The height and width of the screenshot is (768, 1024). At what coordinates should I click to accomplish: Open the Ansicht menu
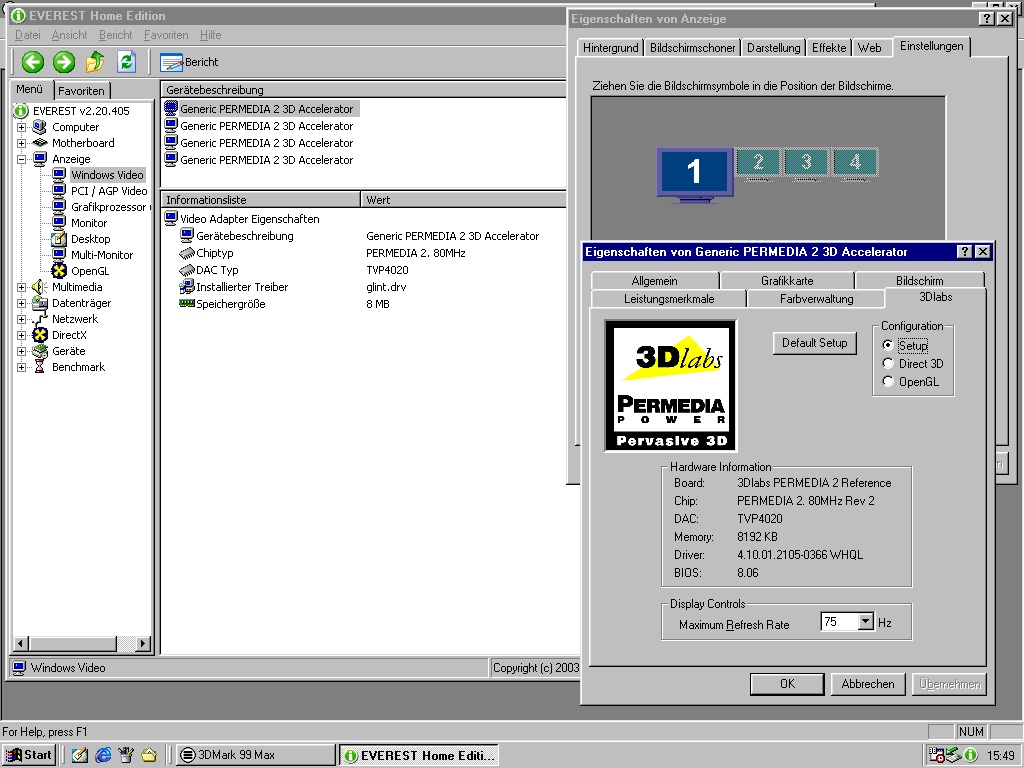pos(69,35)
